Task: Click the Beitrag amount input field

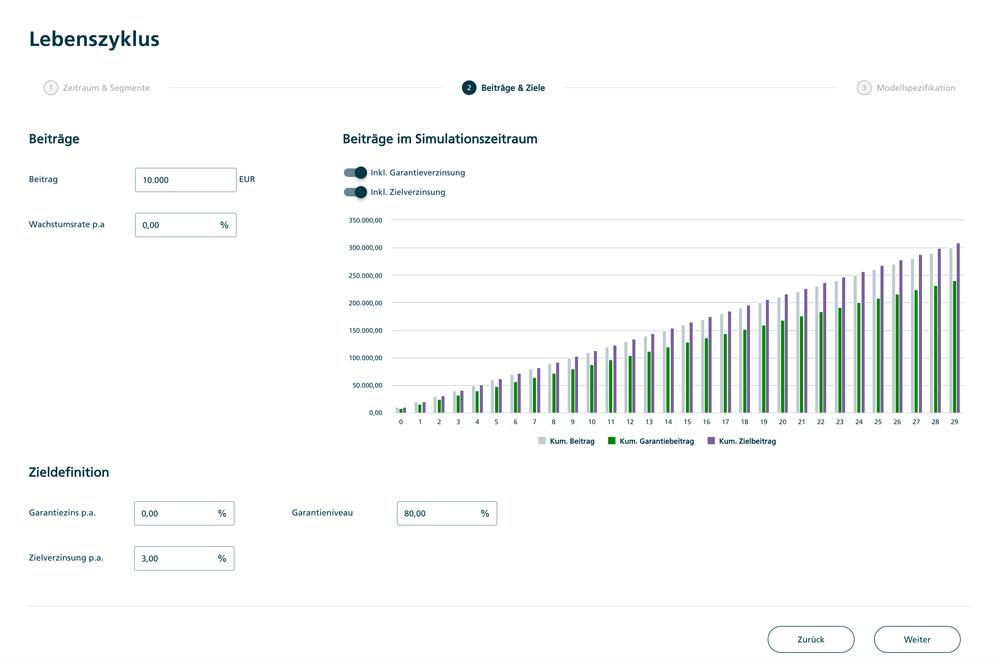Action: click(x=185, y=180)
